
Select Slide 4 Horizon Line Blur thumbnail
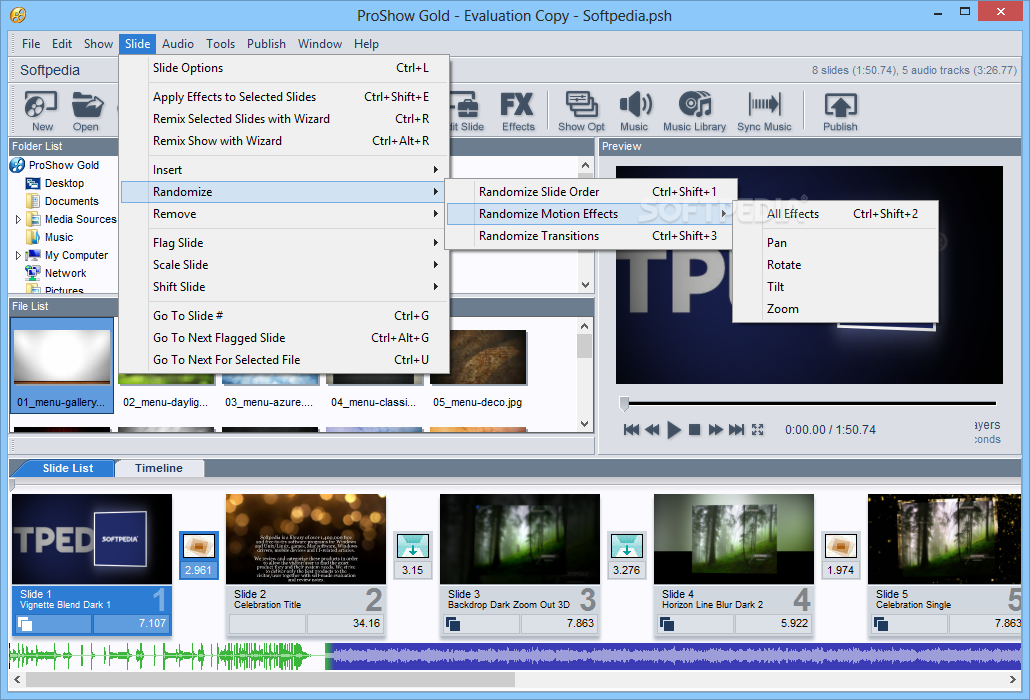pyautogui.click(x=734, y=538)
